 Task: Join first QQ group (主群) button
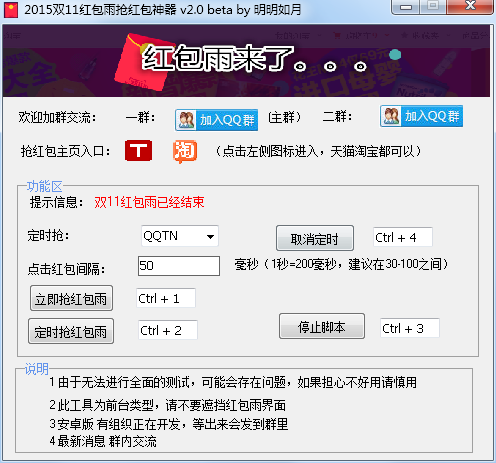pos(217,120)
